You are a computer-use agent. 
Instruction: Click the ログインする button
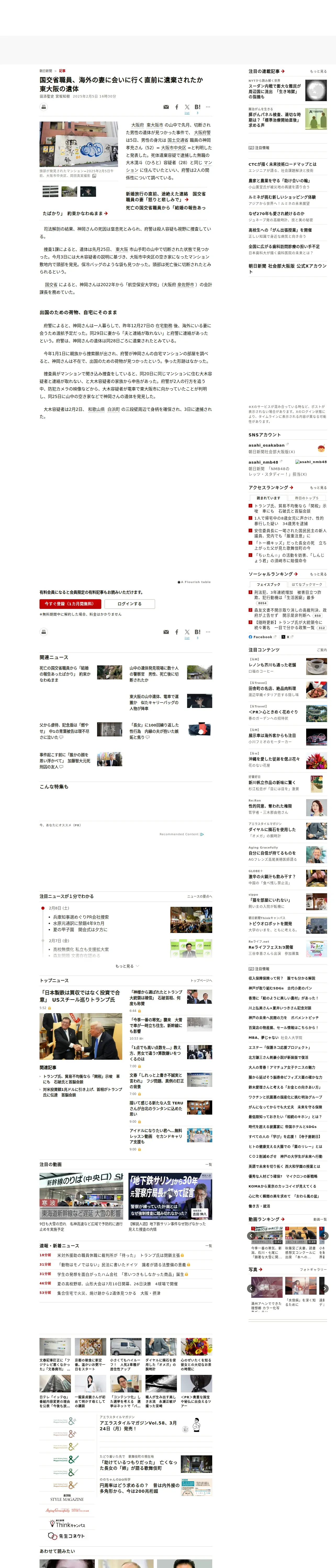pos(129,604)
